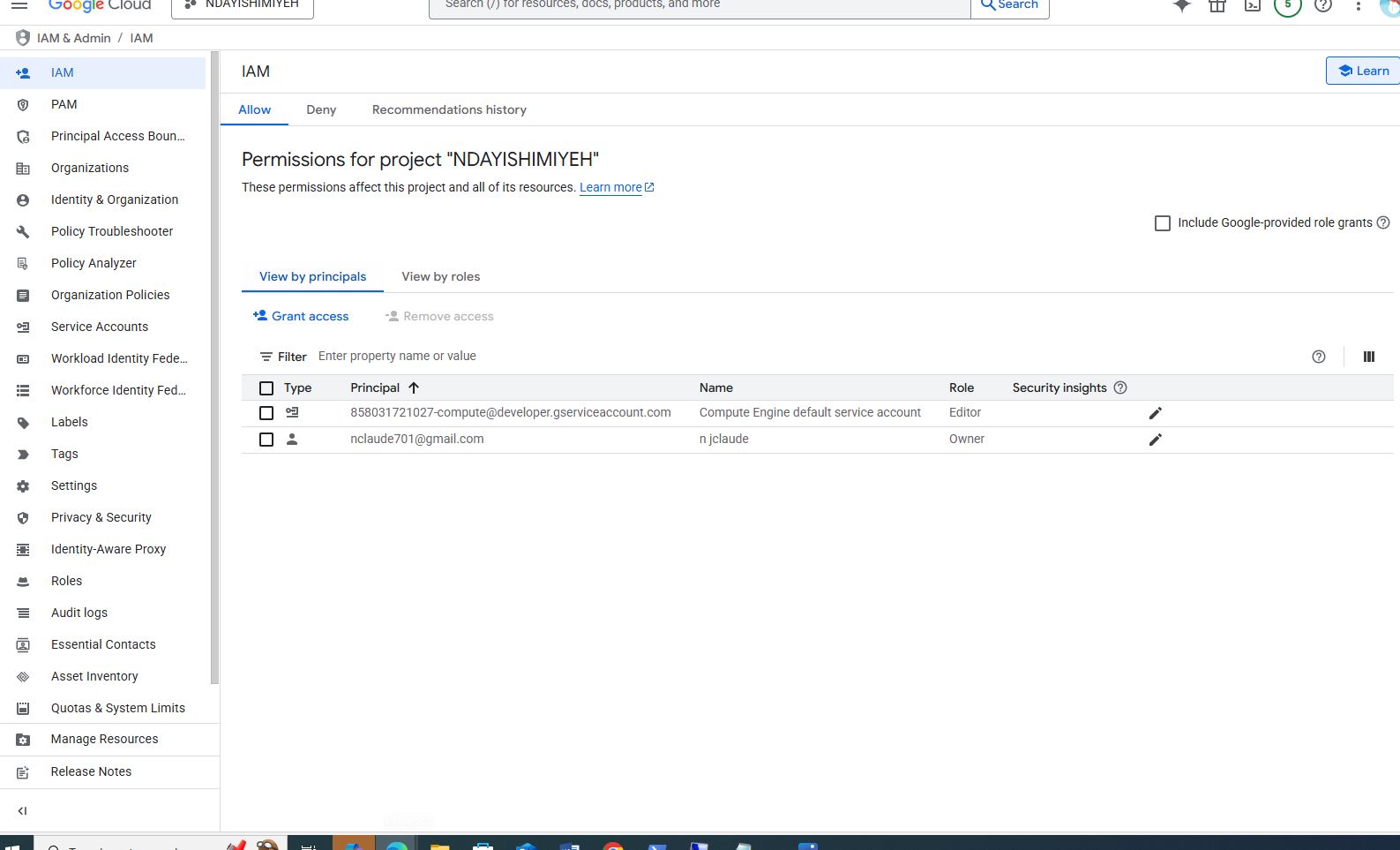Click the resource search field

coord(699,7)
